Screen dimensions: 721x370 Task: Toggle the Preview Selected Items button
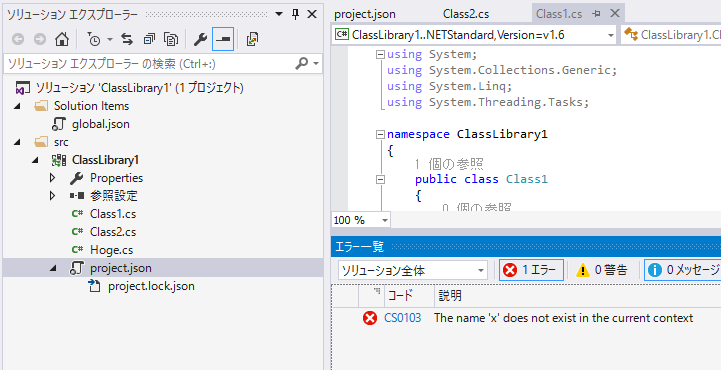223,40
